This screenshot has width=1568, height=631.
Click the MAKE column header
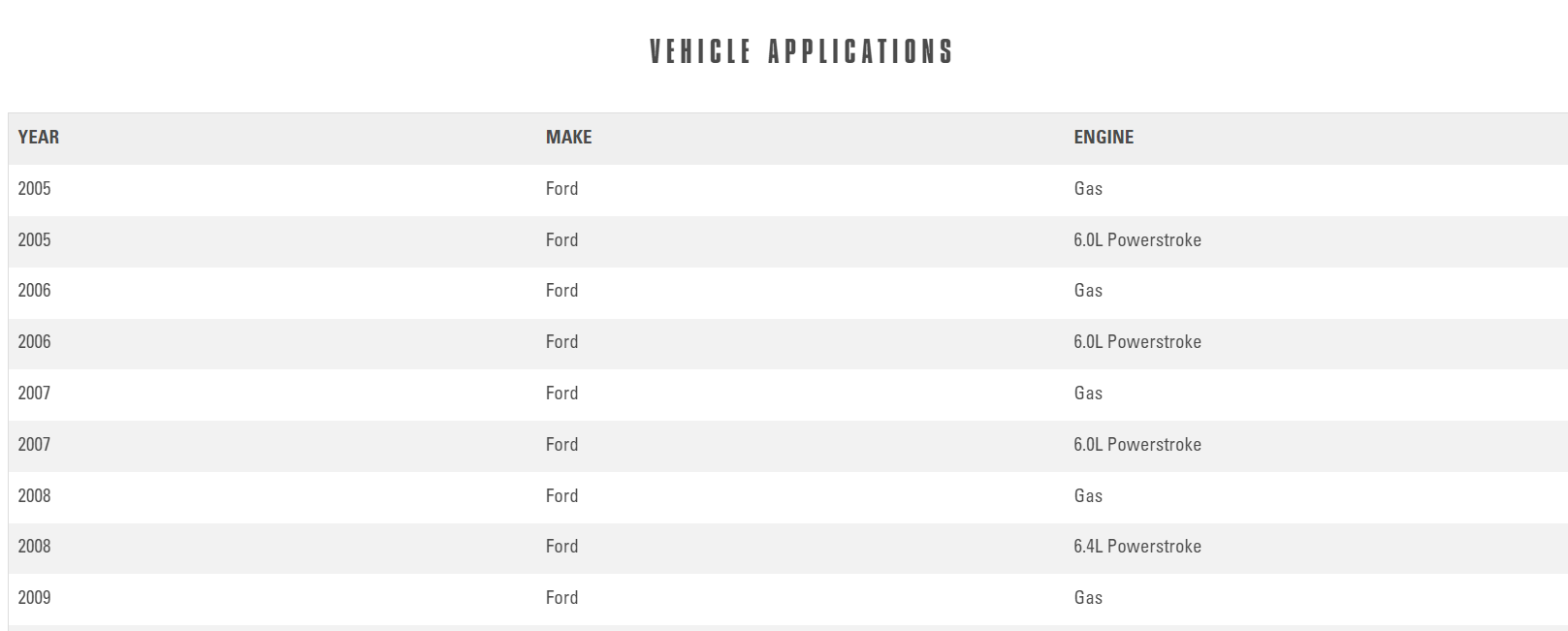pyautogui.click(x=568, y=138)
